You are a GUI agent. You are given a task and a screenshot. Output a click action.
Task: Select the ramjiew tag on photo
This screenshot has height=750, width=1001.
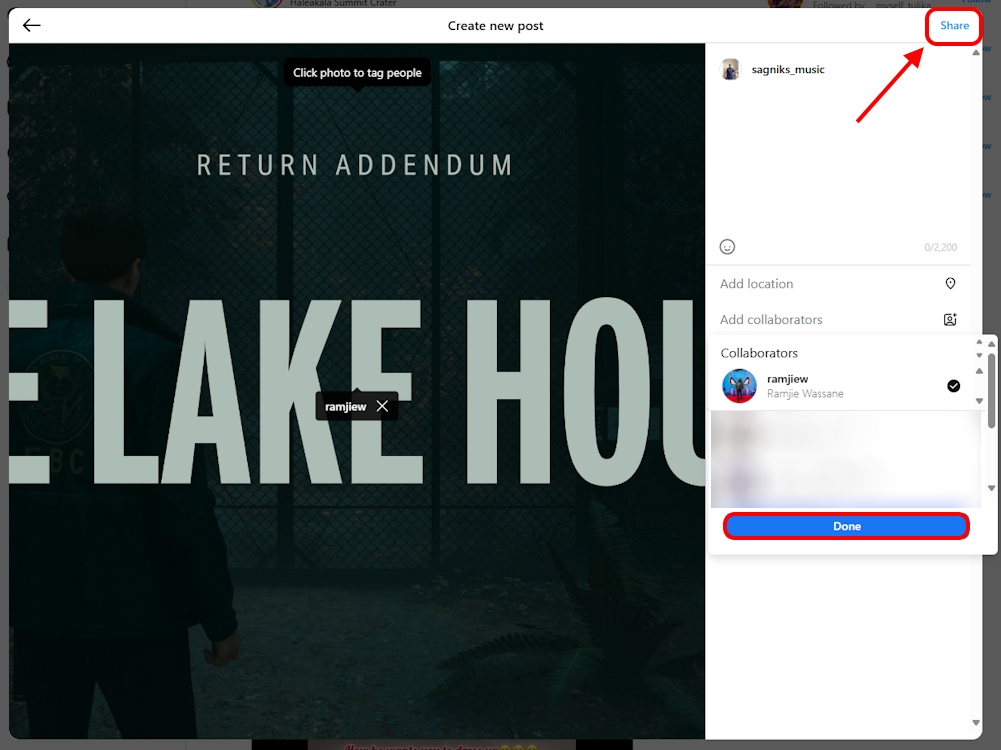[x=345, y=407]
